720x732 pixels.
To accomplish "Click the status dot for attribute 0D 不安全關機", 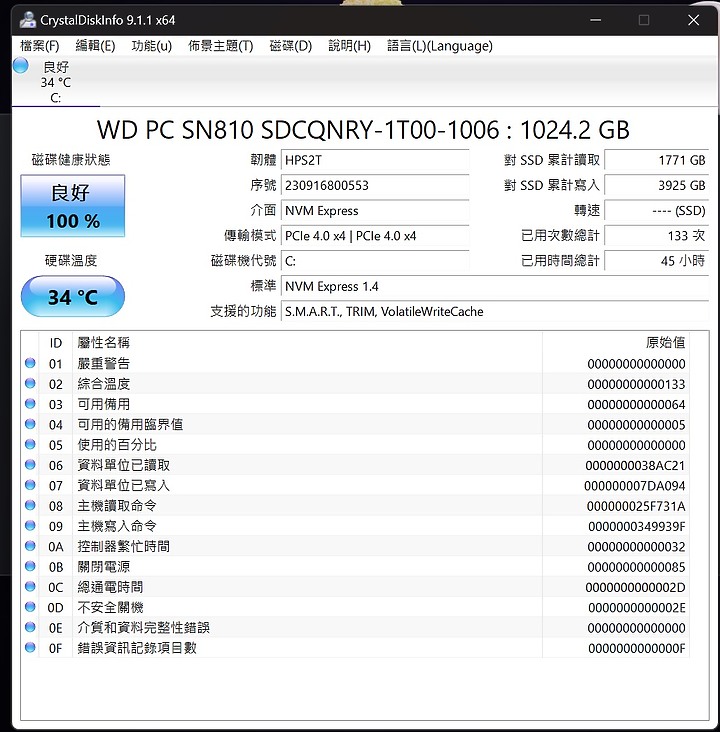I will coord(30,607).
